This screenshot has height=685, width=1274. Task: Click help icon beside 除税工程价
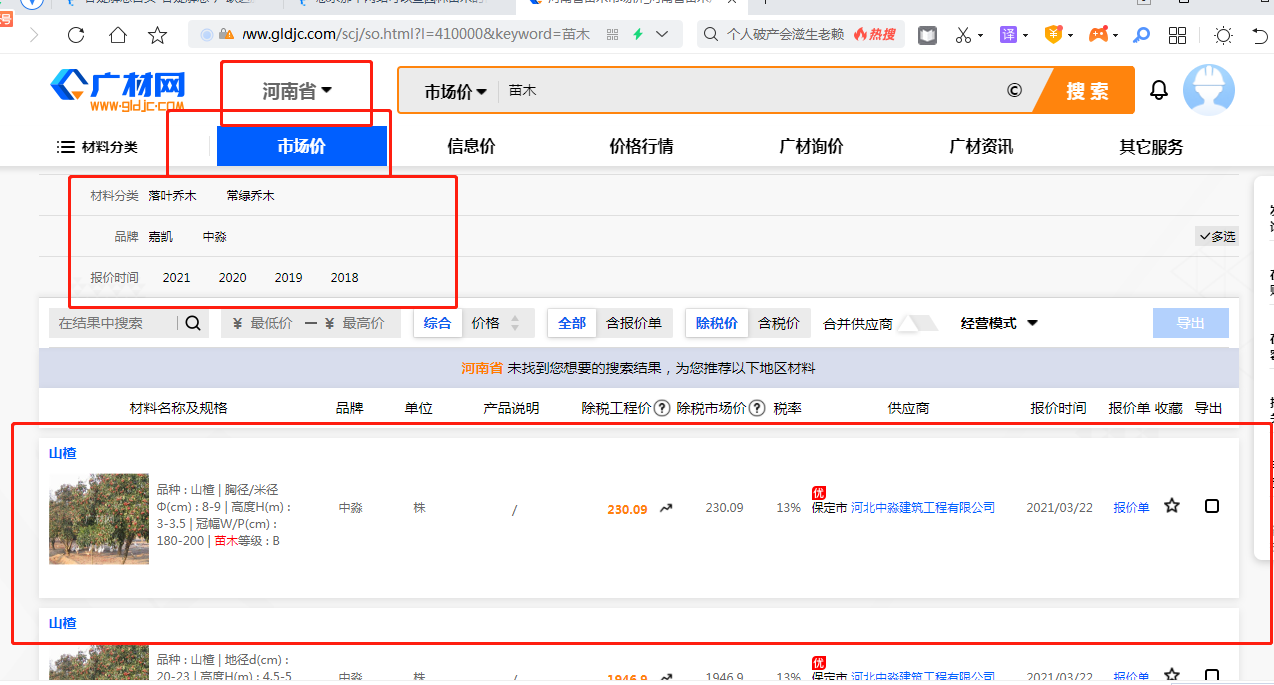[x=662, y=408]
